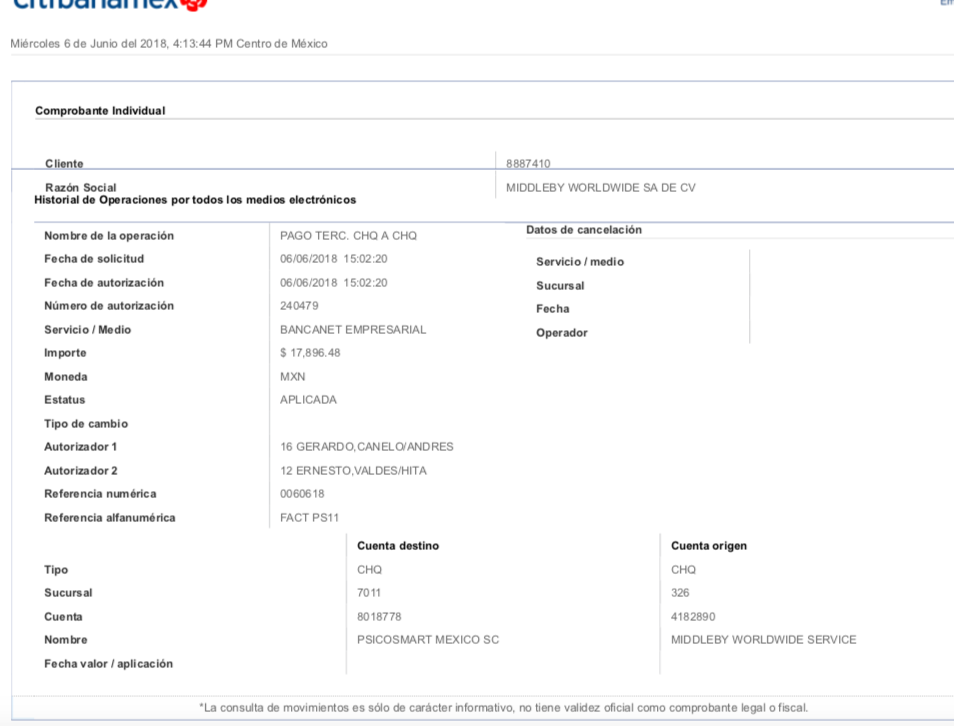Select CHQ type under Cuenta destino
The height and width of the screenshot is (726, 954).
point(369,570)
